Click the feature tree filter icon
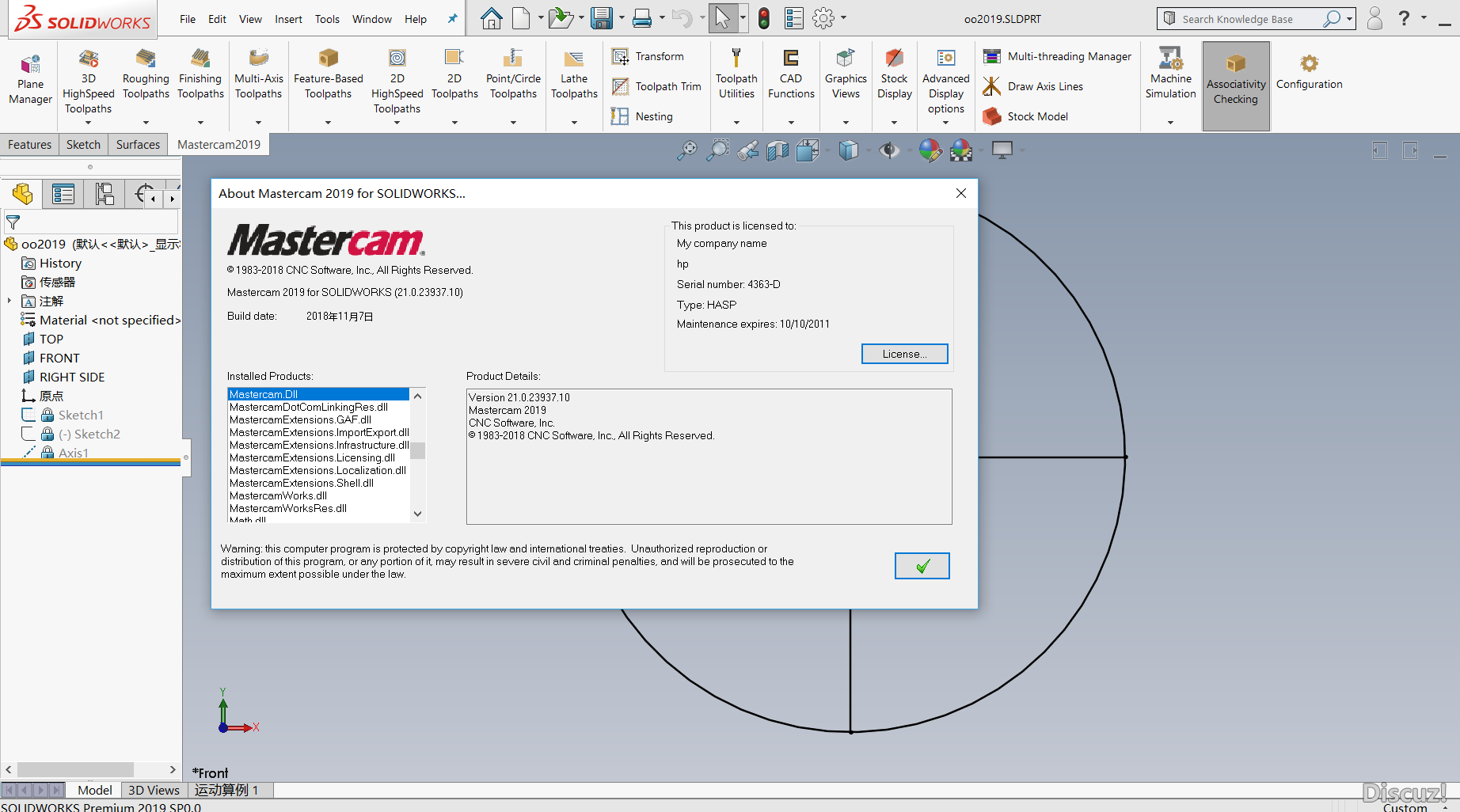1460x812 pixels. [13, 222]
